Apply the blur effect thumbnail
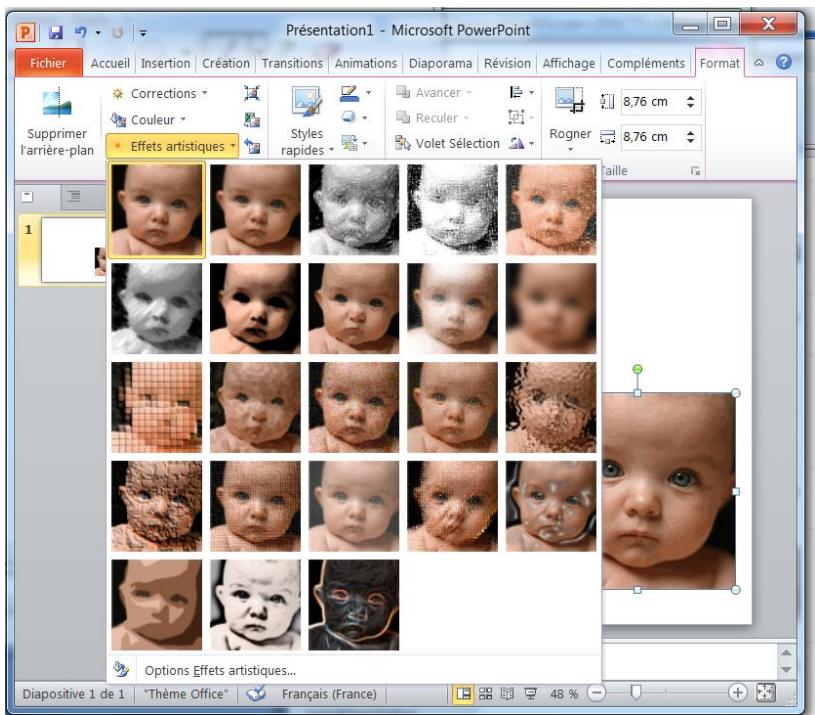 (551, 309)
